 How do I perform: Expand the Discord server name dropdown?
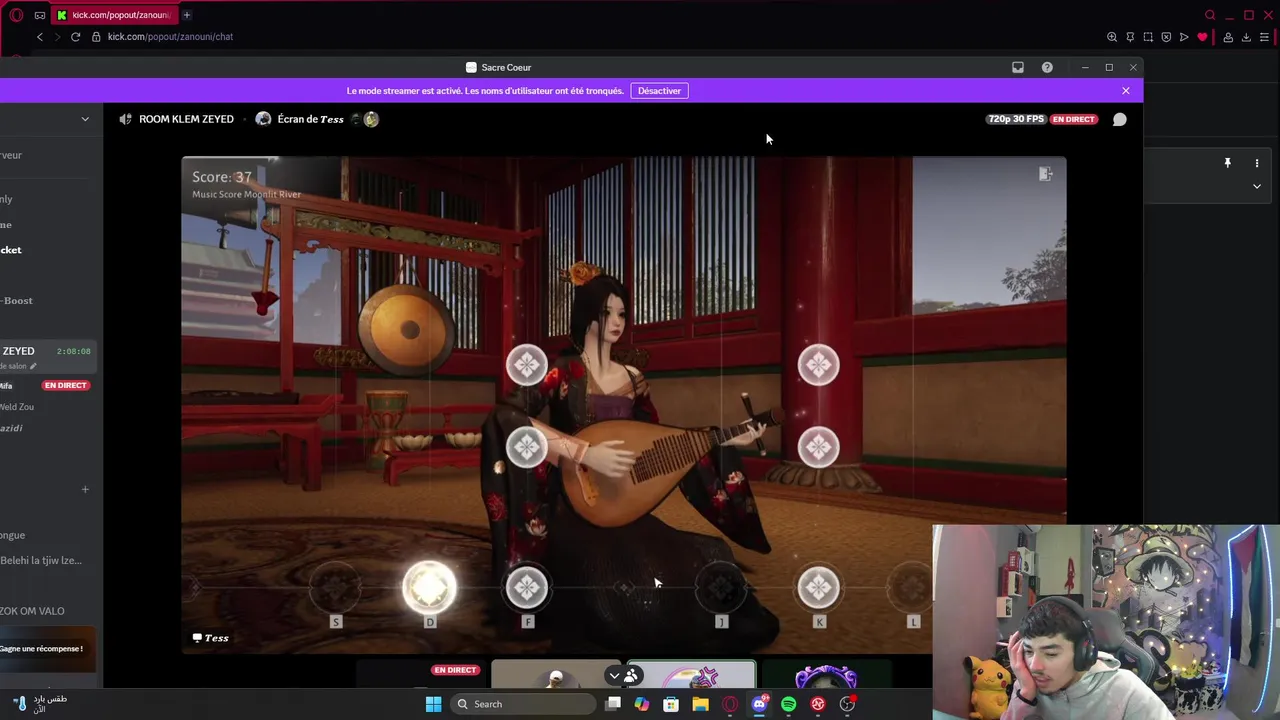85,119
